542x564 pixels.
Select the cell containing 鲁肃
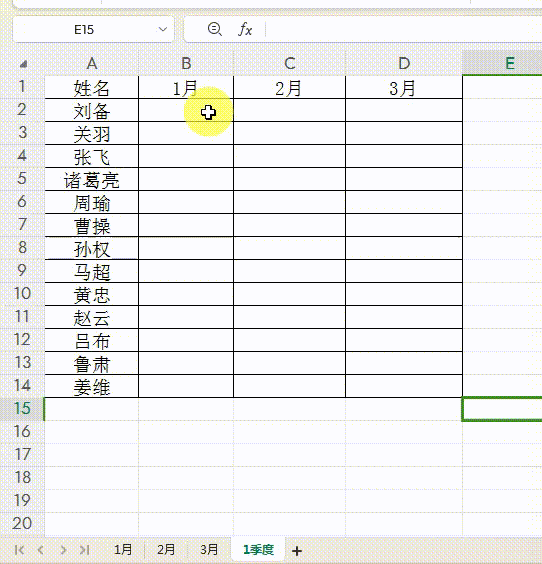92,363
